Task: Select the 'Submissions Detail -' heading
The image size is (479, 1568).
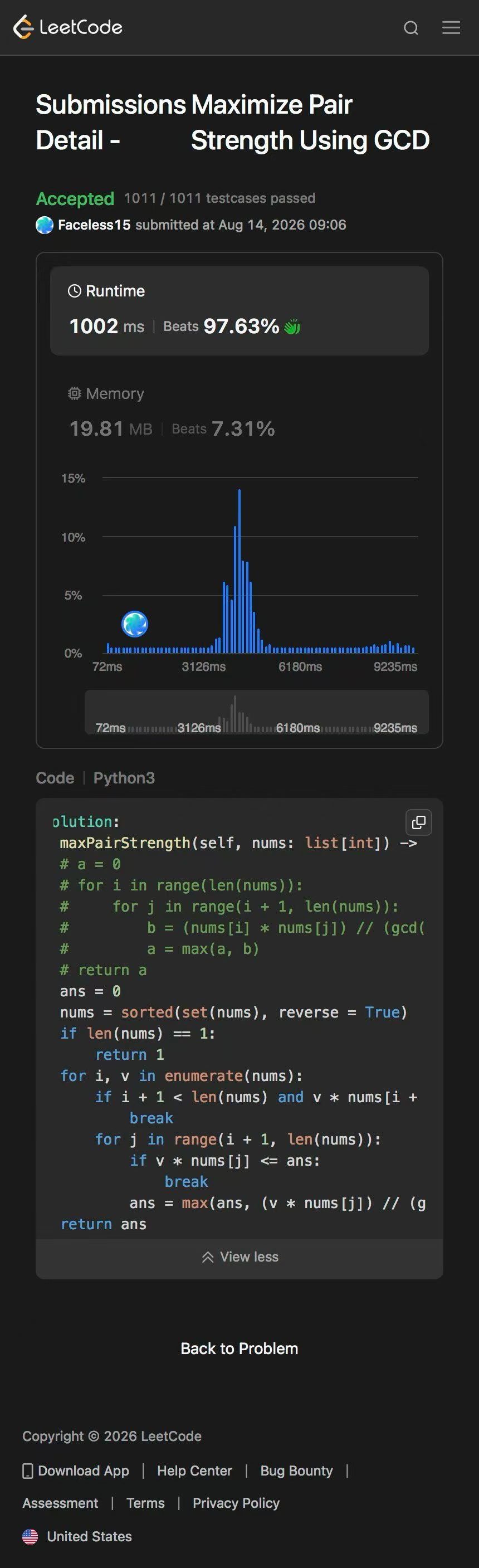Action: coord(111,123)
